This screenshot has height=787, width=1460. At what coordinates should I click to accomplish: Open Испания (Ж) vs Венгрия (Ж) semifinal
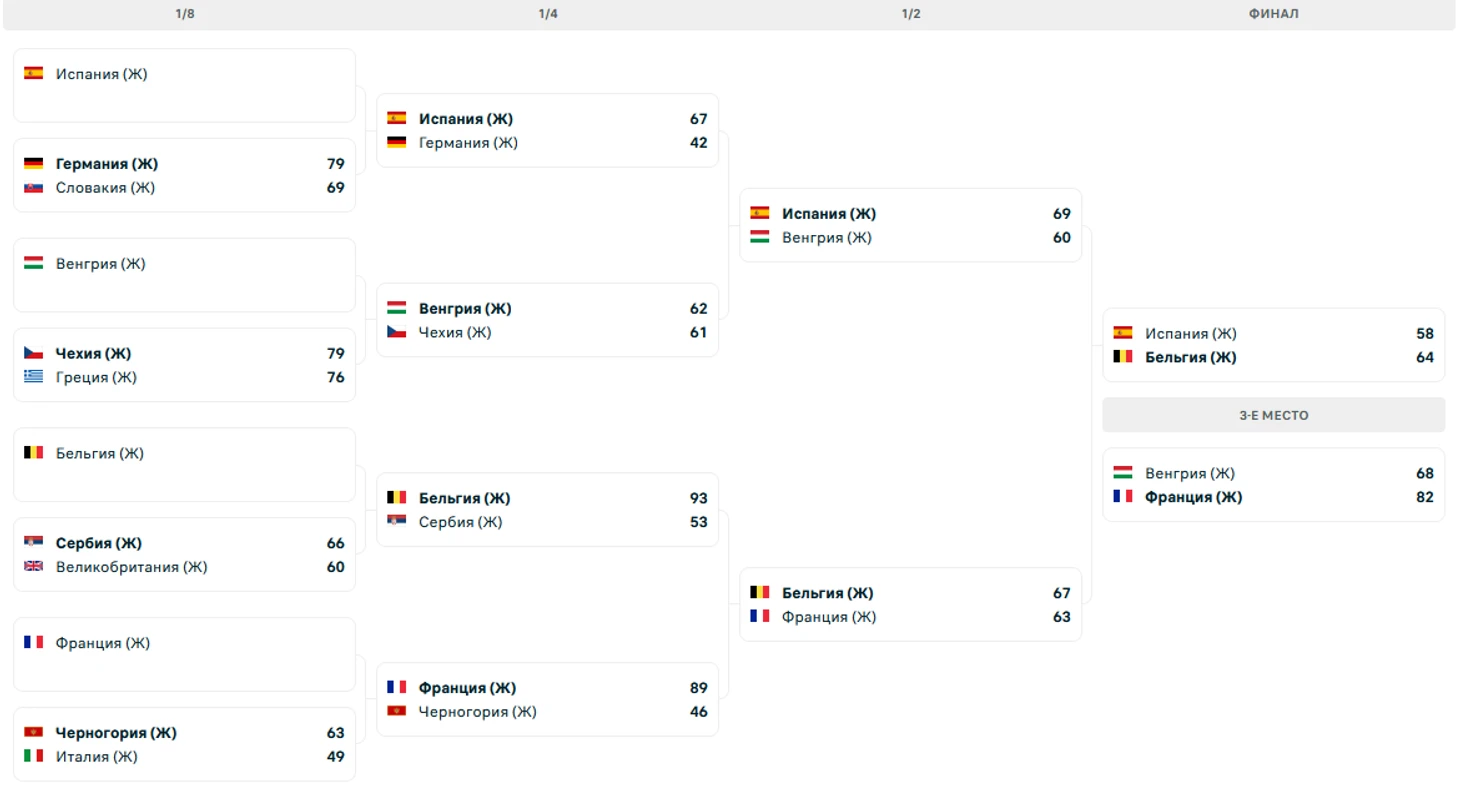[x=911, y=225]
